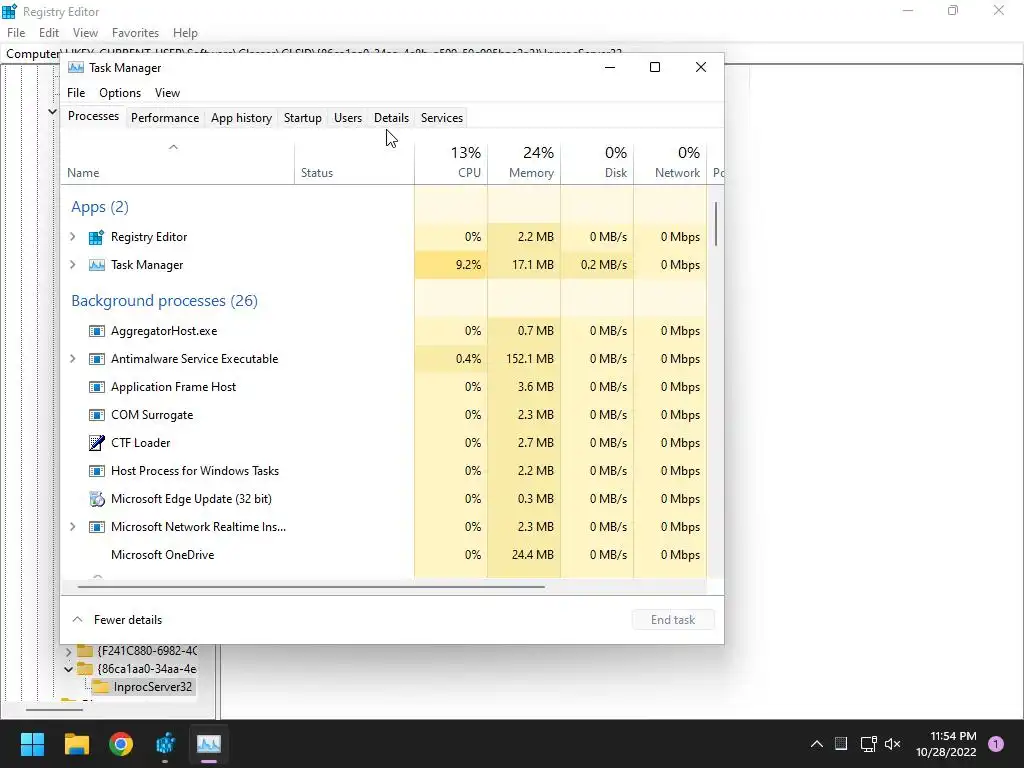
Task: Select the InprocServer32 registry key
Action: tap(152, 687)
